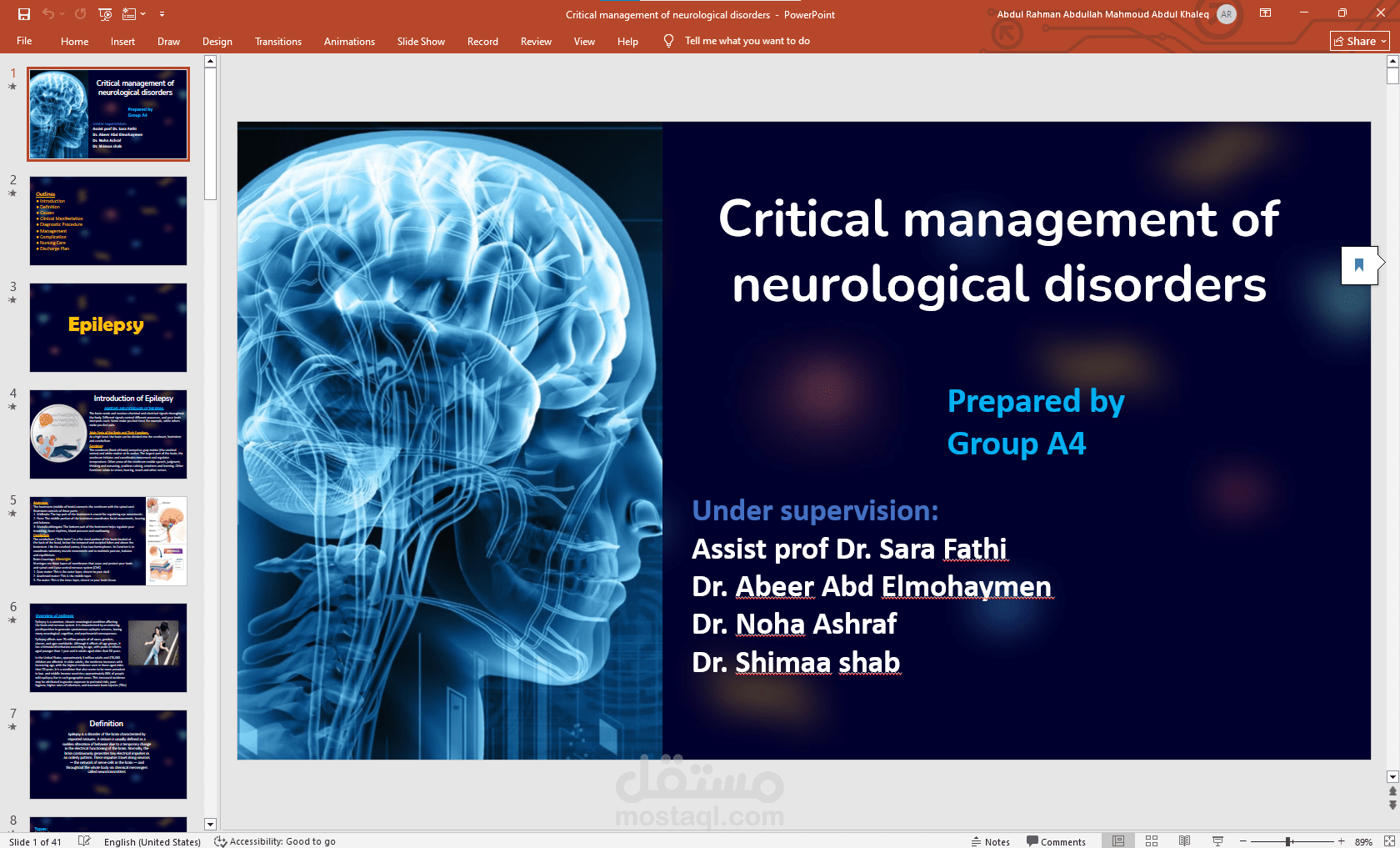Select slide 7 Definition thumbnail
This screenshot has width=1400, height=848.
pyautogui.click(x=108, y=755)
